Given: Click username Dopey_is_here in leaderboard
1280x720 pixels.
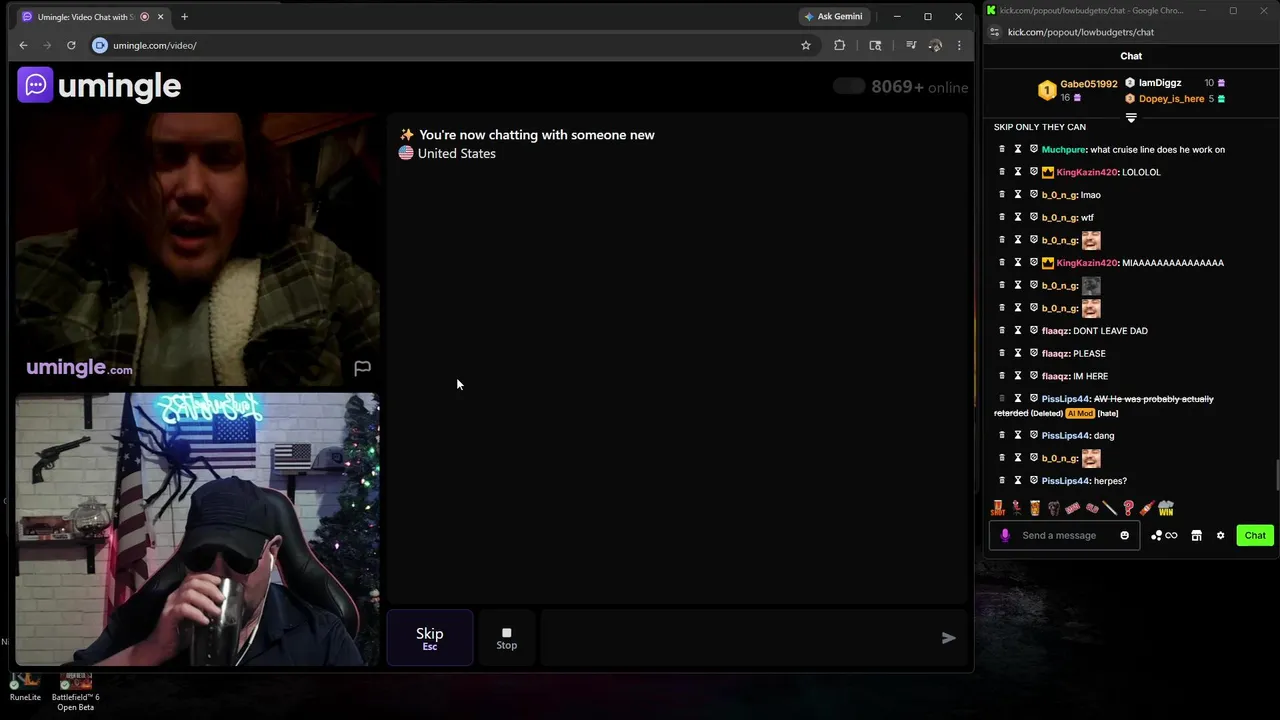Looking at the screenshot, I should (1171, 99).
